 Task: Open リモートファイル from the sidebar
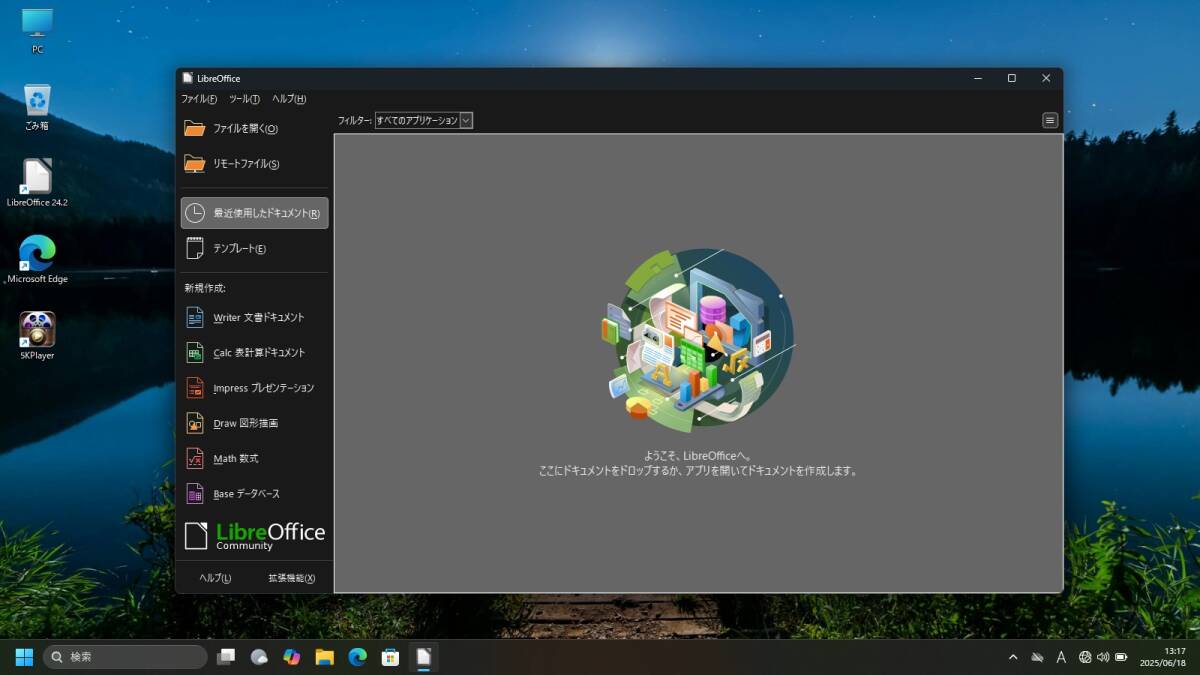254,164
